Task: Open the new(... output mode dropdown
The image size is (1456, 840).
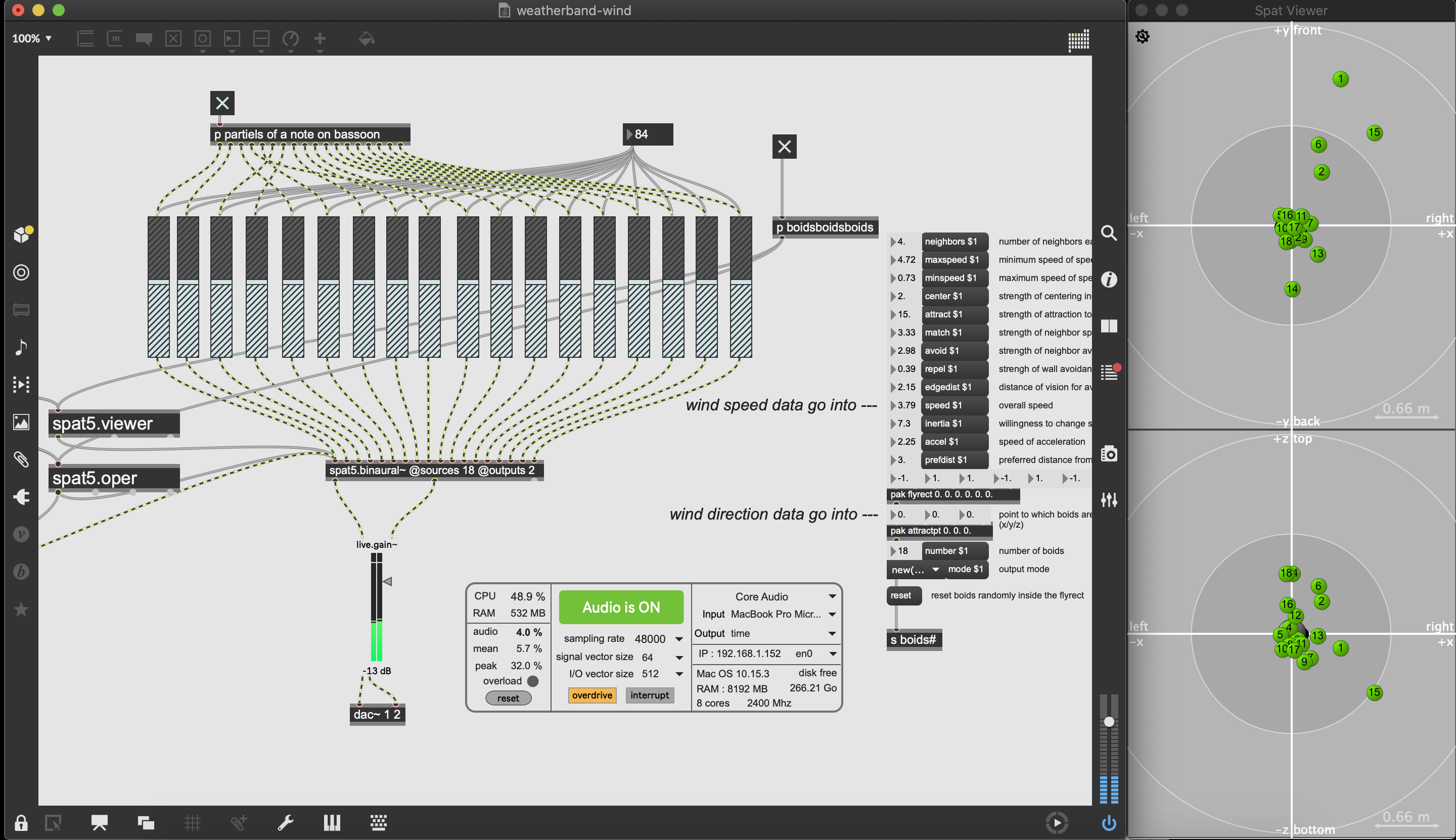Action: pyautogui.click(x=915, y=570)
